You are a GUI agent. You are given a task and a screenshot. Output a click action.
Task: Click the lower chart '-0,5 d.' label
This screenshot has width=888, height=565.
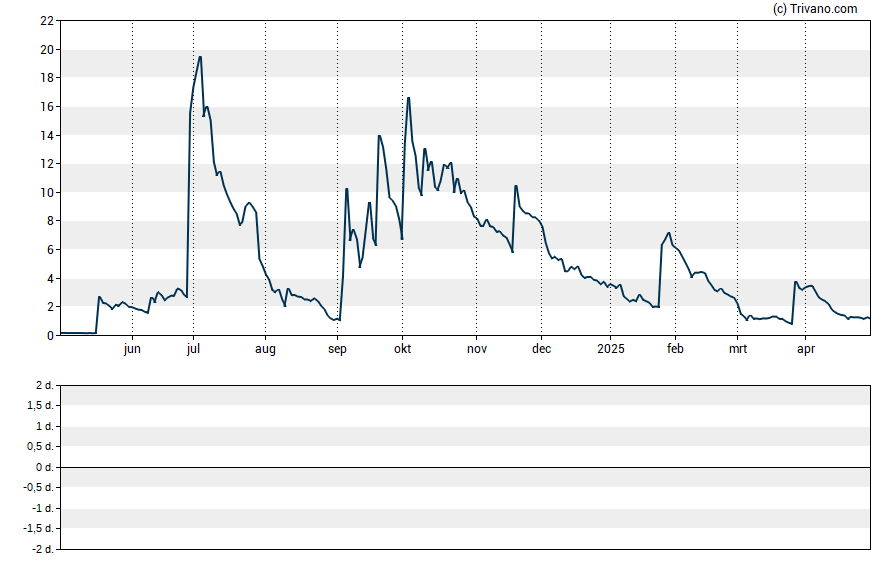click(x=38, y=487)
